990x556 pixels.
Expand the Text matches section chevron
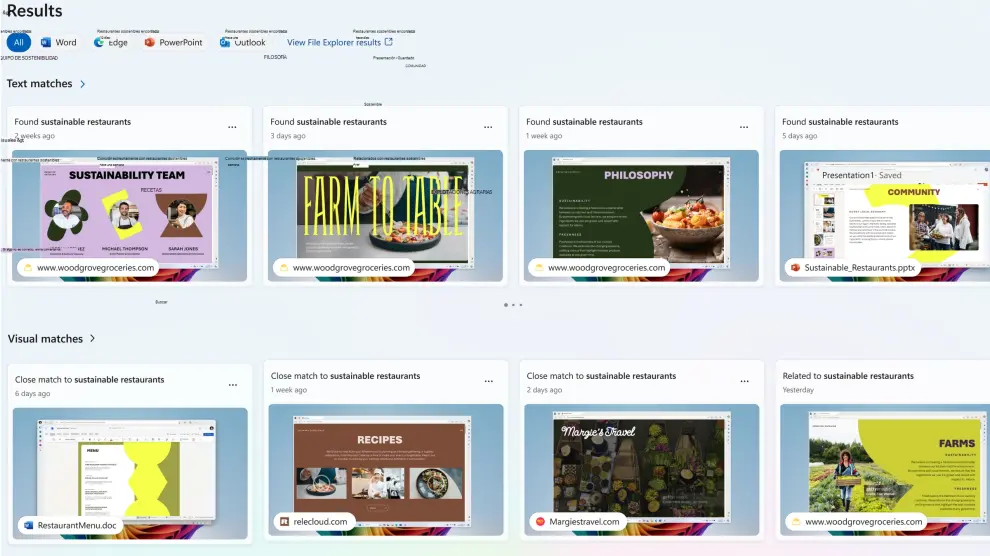83,84
